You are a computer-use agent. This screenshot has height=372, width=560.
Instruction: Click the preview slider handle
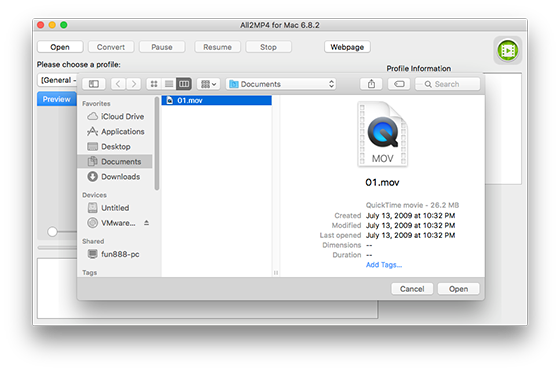click(x=52, y=231)
